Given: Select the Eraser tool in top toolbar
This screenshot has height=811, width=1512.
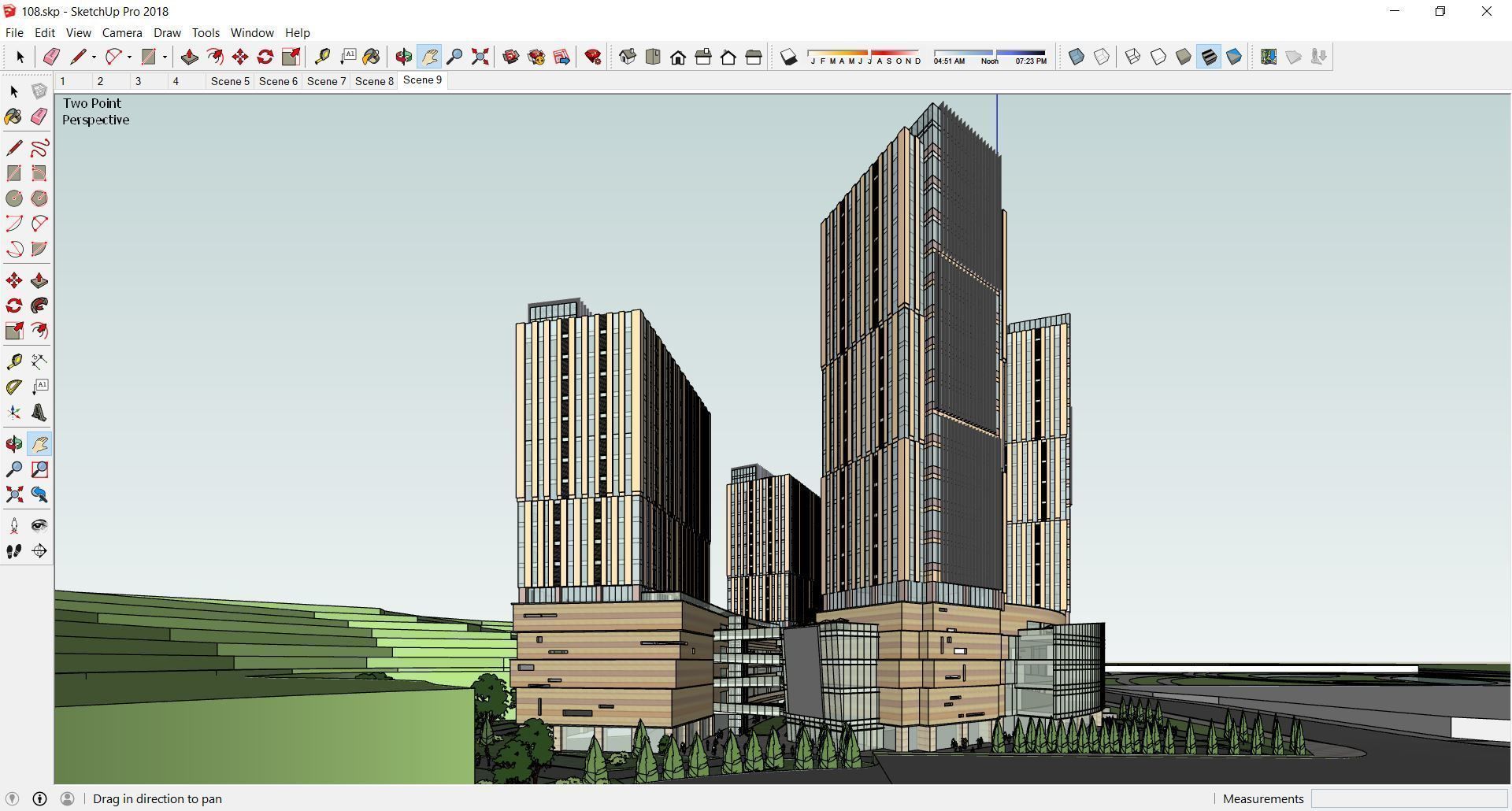Looking at the screenshot, I should pos(51,57).
